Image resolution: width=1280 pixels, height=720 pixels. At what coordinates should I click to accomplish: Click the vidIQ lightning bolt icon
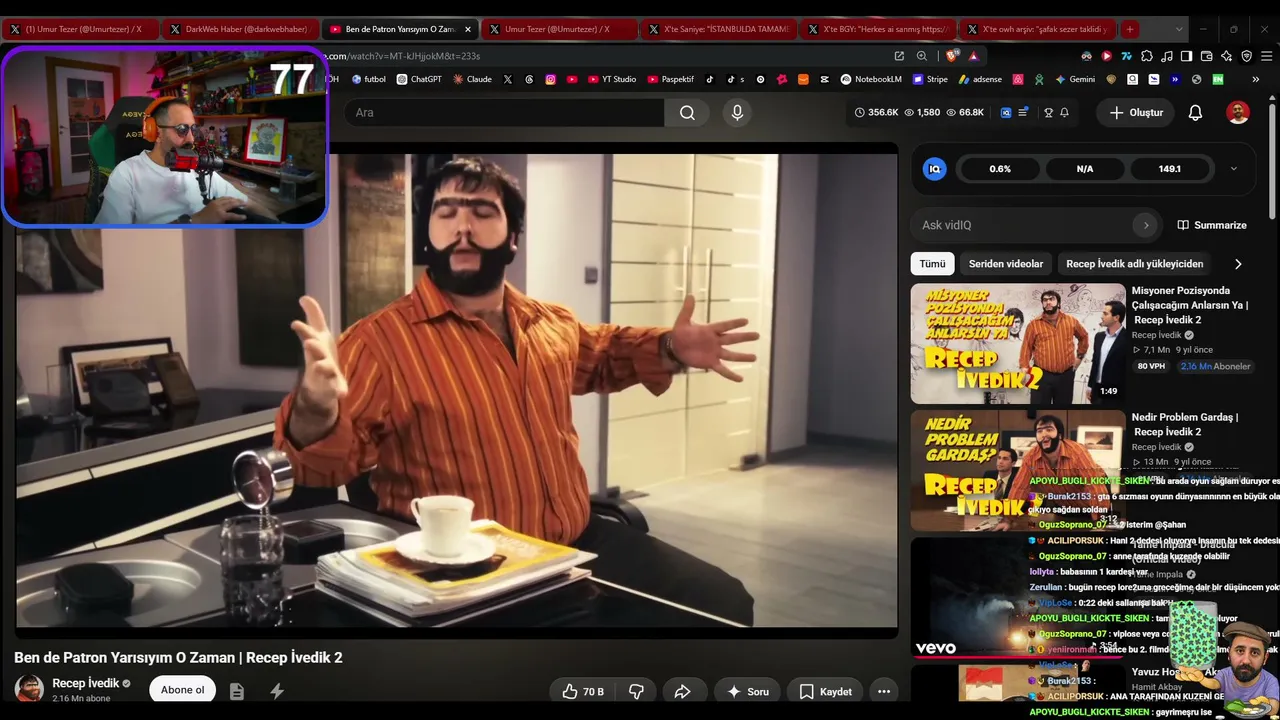click(x=277, y=691)
